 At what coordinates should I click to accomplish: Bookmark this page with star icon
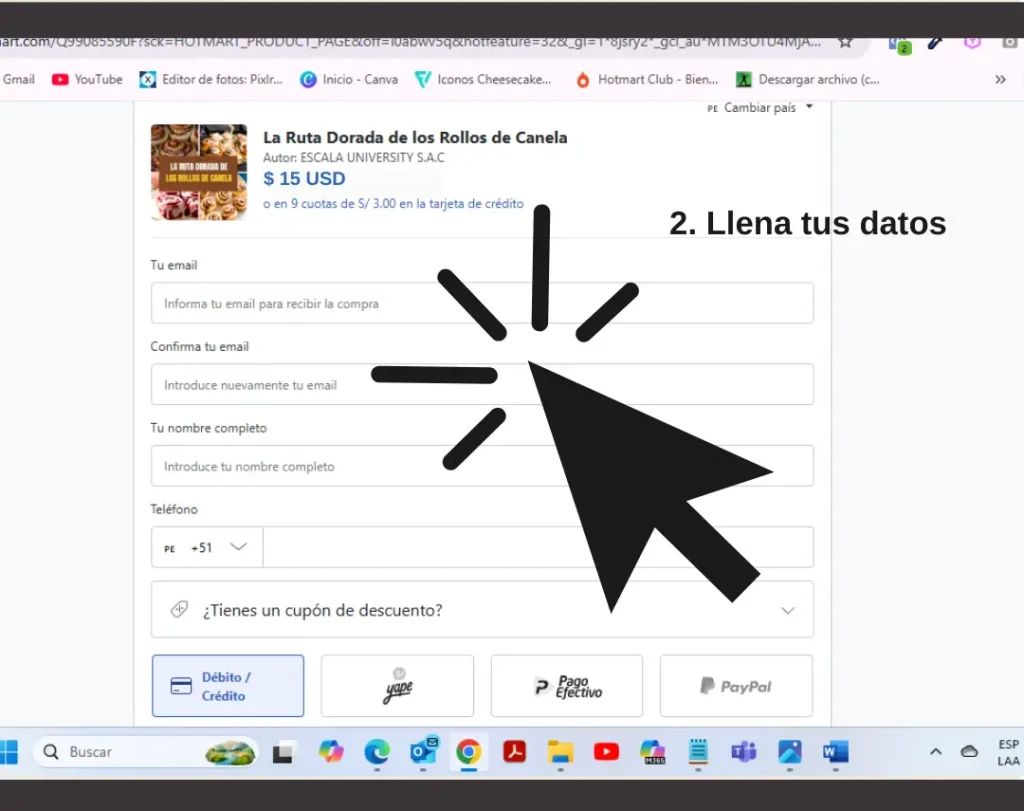coord(845,42)
